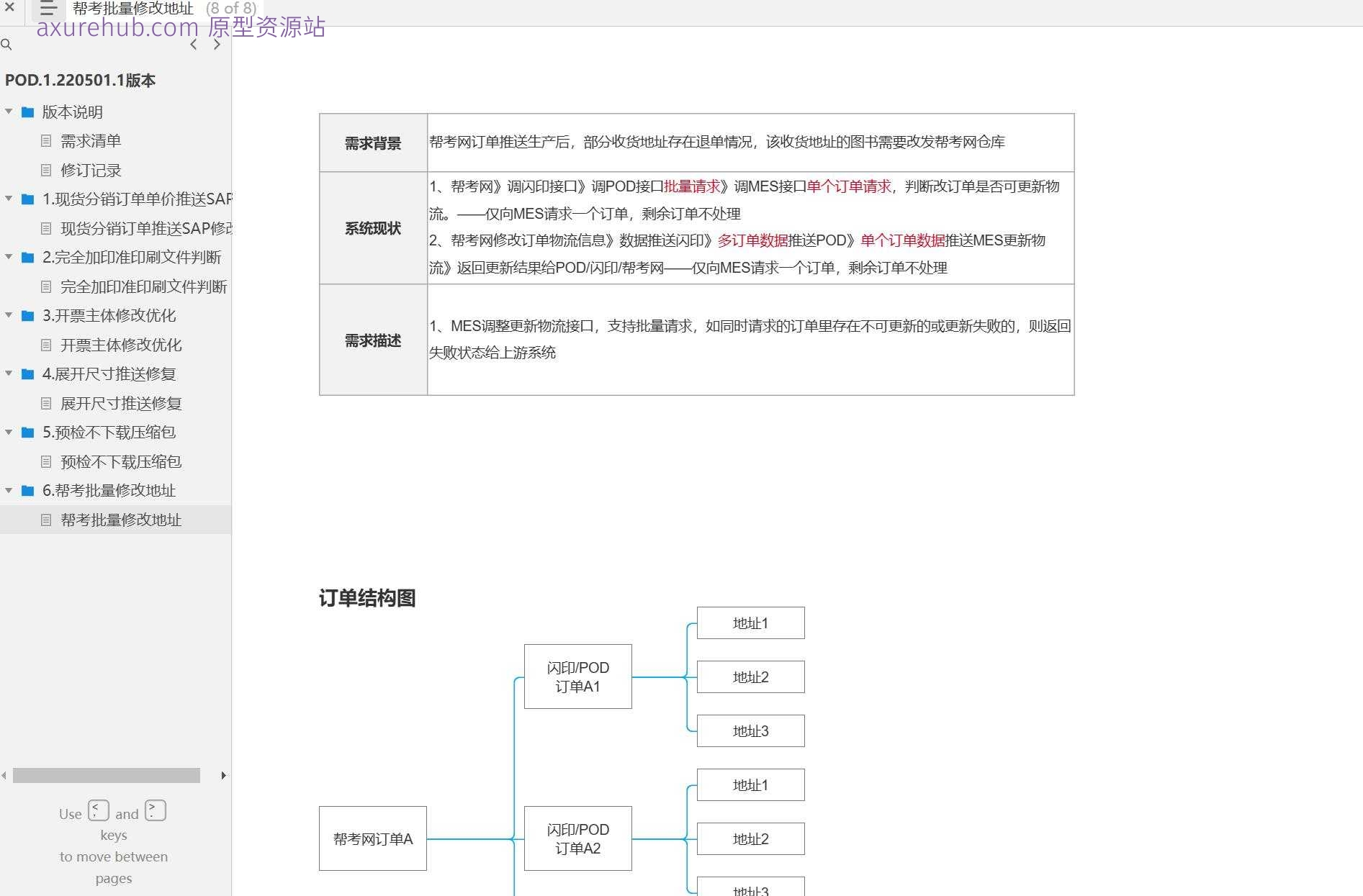This screenshot has width=1363, height=896.
Task: Select the 需求描述 table header cell
Action: pos(373,340)
